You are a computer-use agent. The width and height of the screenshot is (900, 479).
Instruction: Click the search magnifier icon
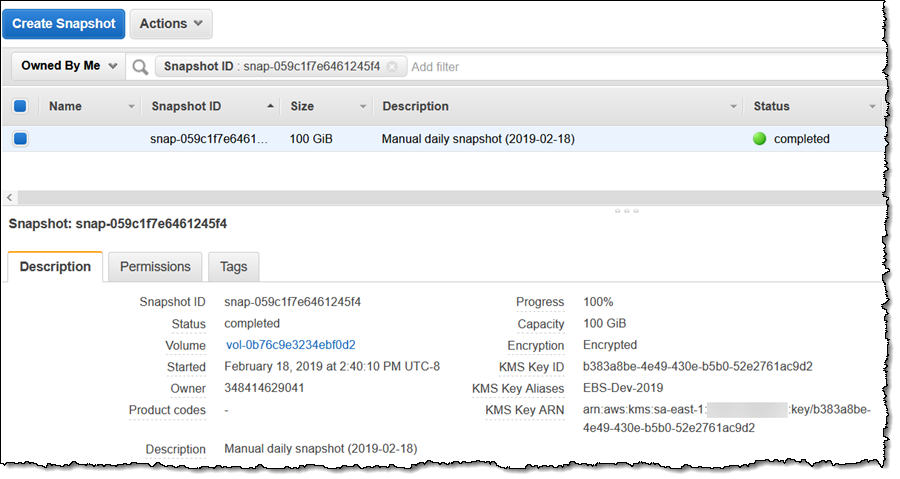pyautogui.click(x=140, y=67)
